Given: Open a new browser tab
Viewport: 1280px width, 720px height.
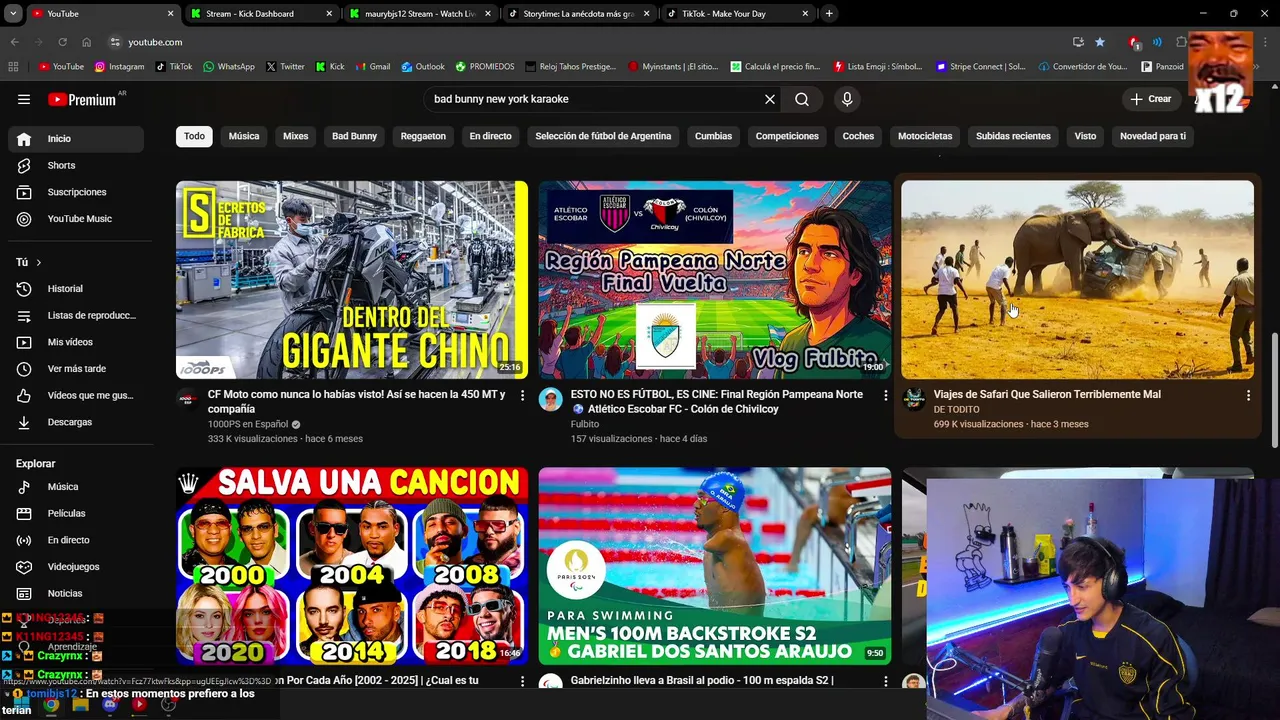Looking at the screenshot, I should [829, 14].
